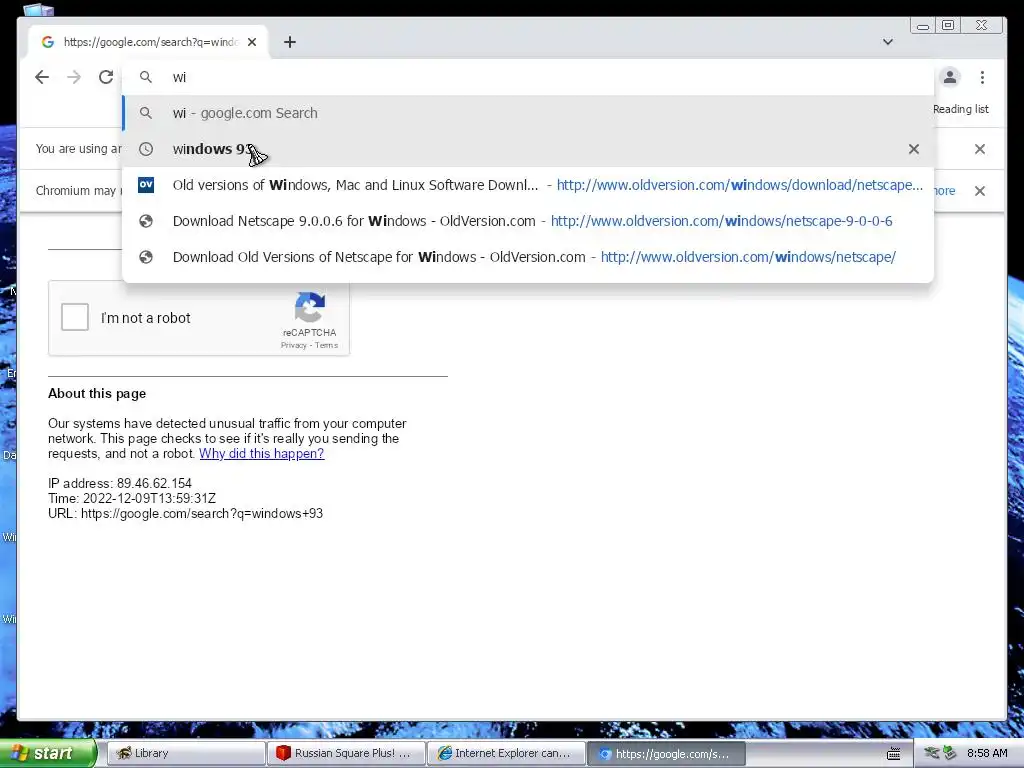Click the clock icon beside windows 93 suggestion
The width and height of the screenshot is (1024, 768).
(146, 149)
